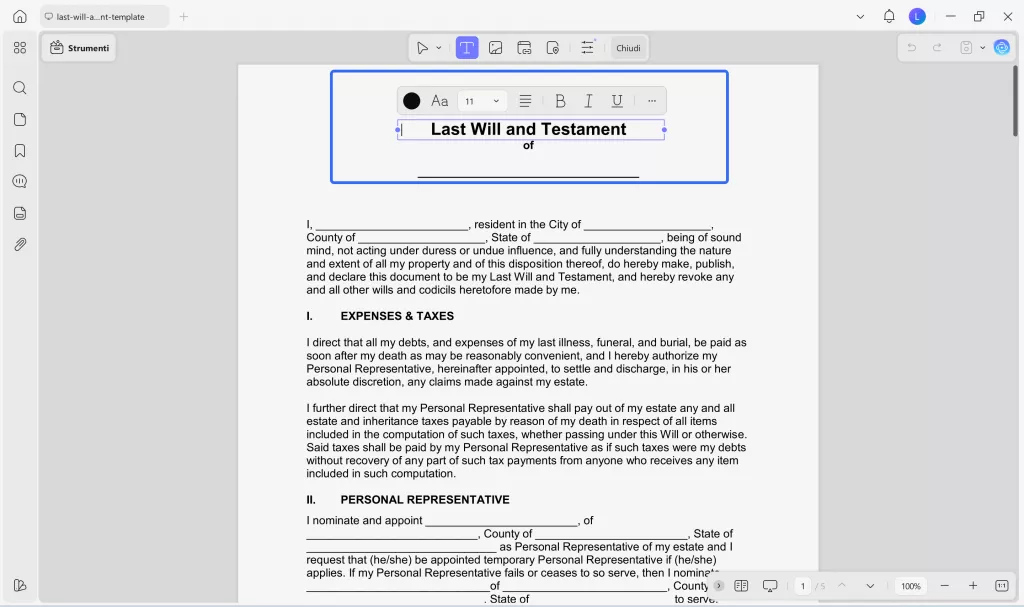Open the text color swatch picker
The height and width of the screenshot is (607, 1024).
coord(411,100)
